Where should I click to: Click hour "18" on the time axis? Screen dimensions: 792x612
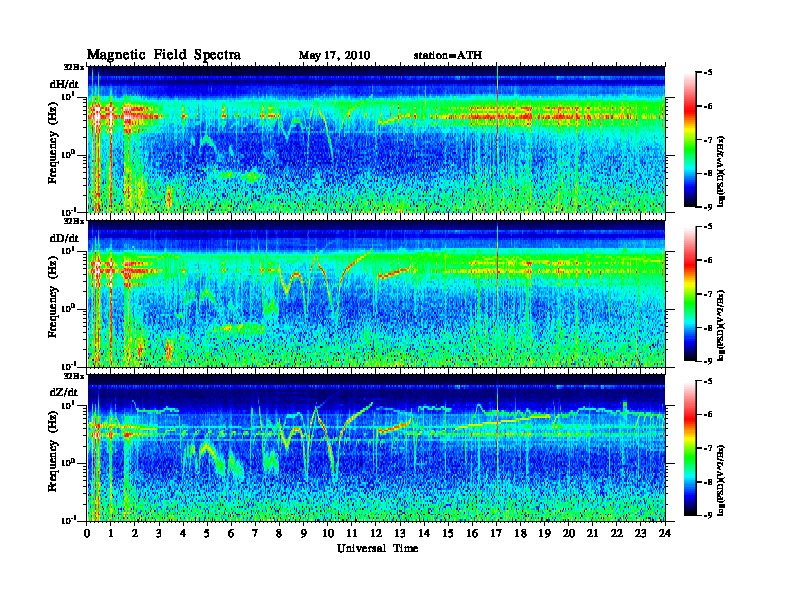(x=520, y=534)
